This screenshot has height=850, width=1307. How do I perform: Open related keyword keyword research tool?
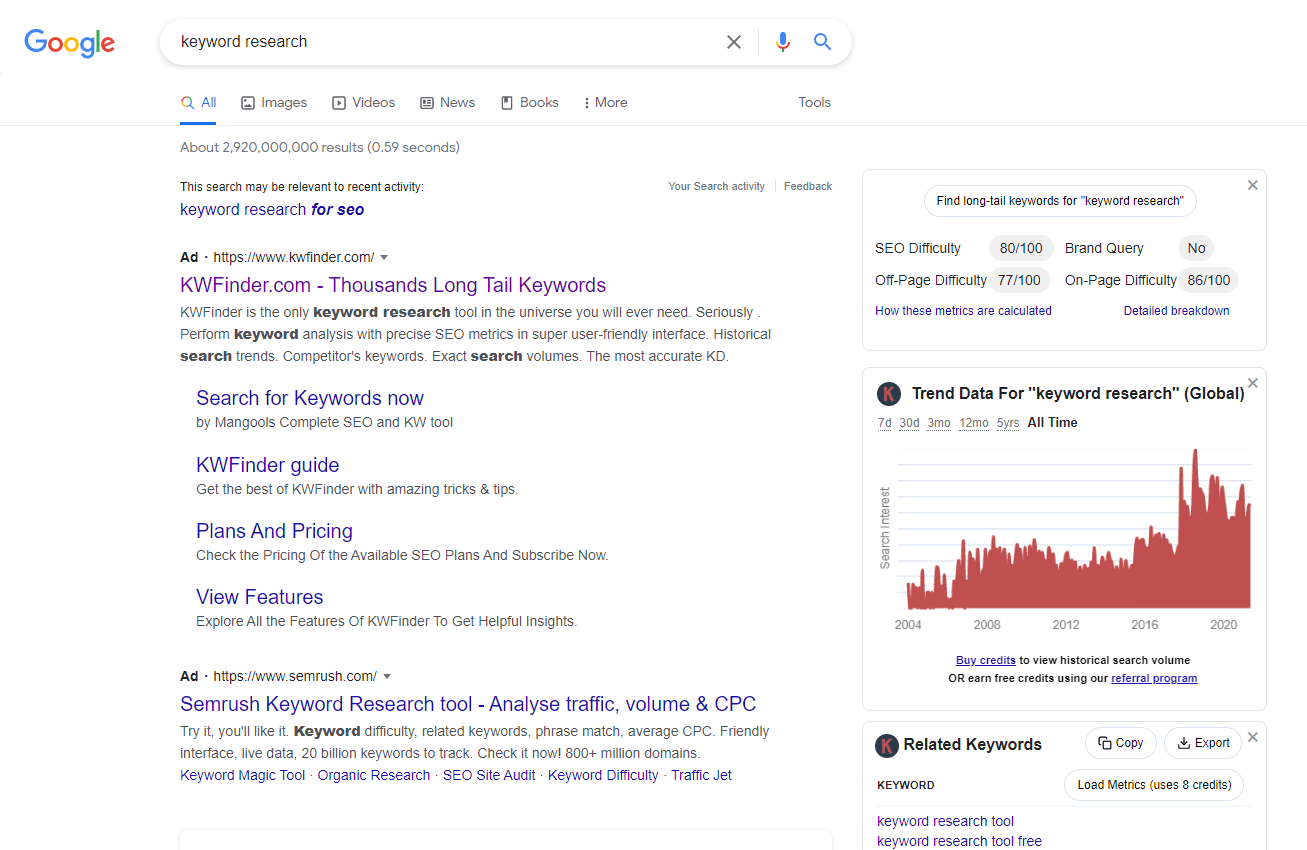click(946, 821)
